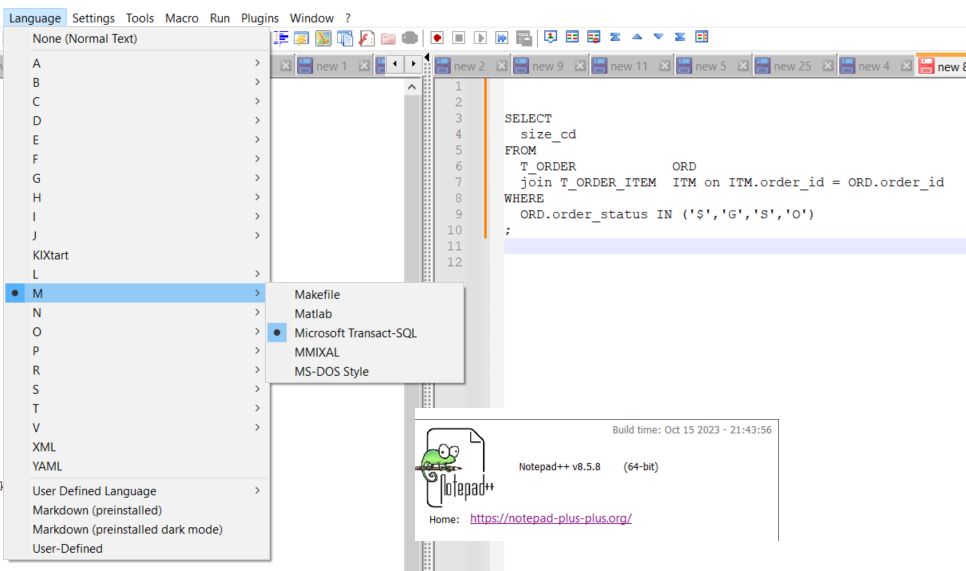Toggle the indent guide toolbar icon
Screen dimensions: 966x571
281,38
